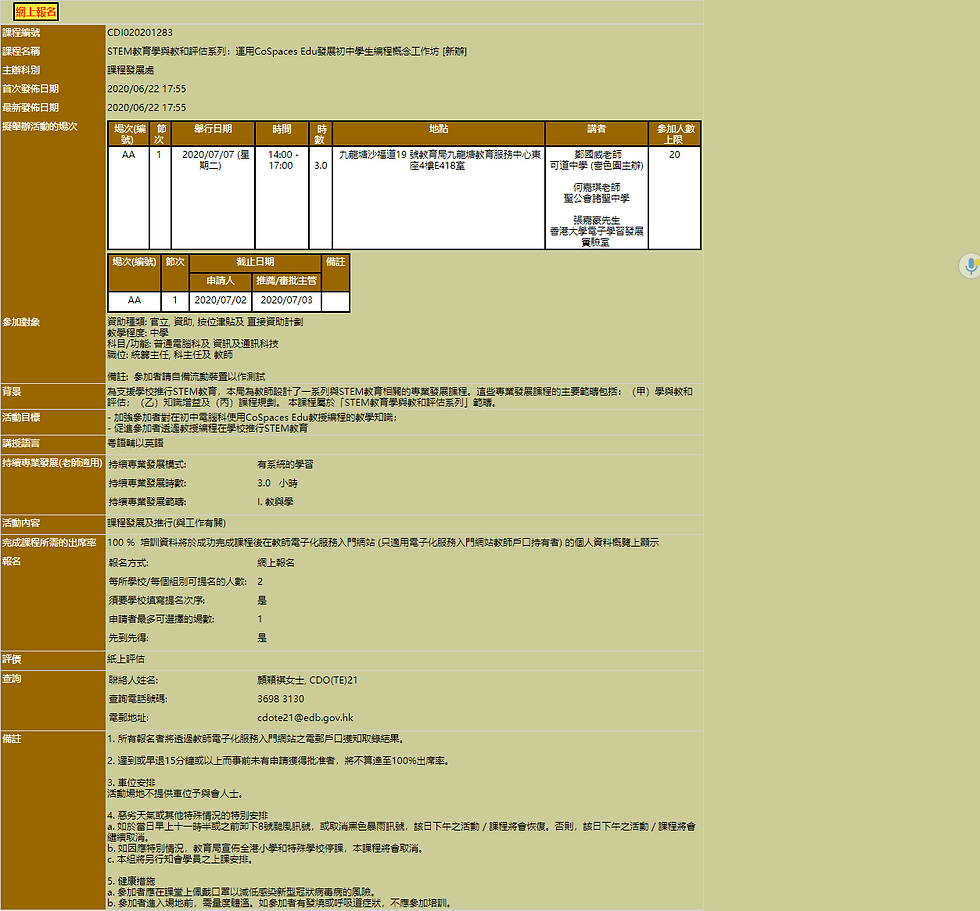980x911 pixels.
Task: Click the 粵語輔以英語 language text
Action: point(136,443)
